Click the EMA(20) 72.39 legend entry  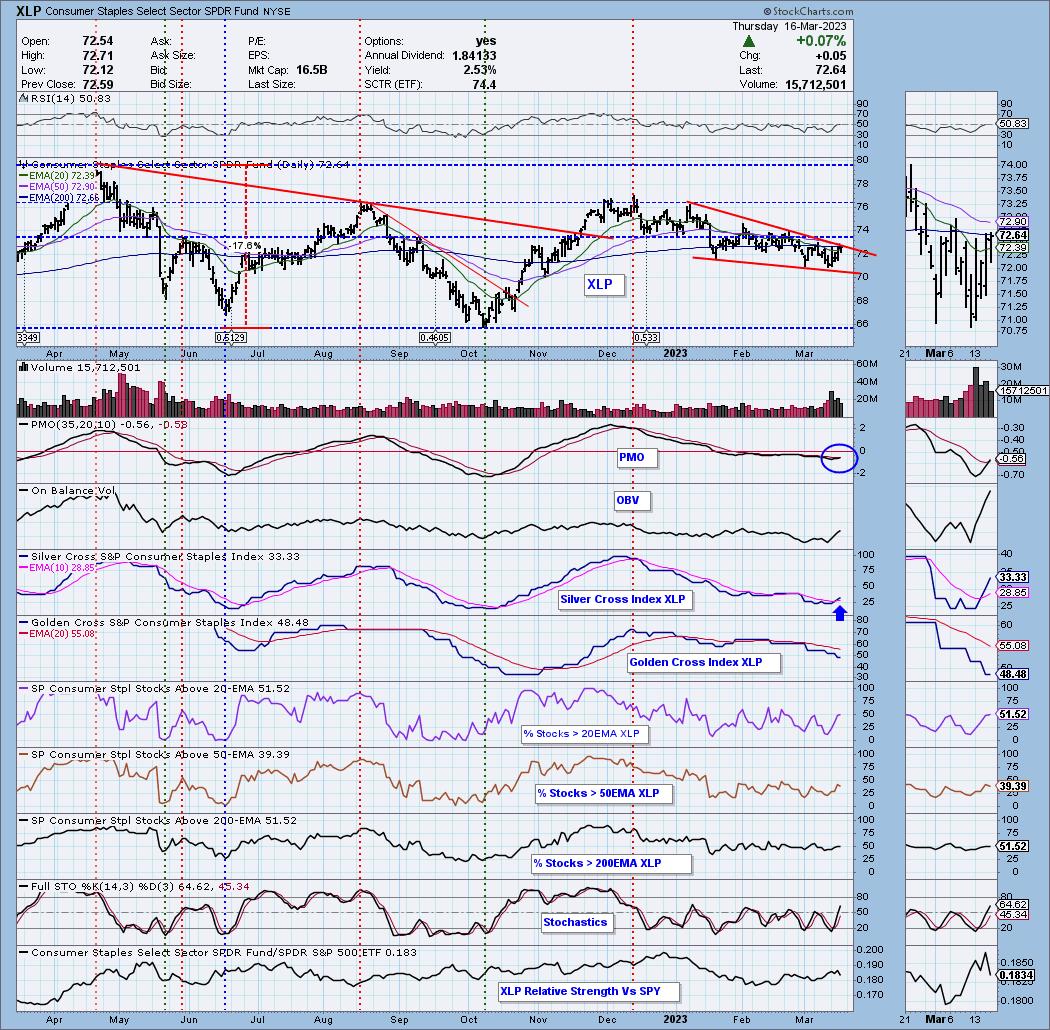[x=59, y=175]
